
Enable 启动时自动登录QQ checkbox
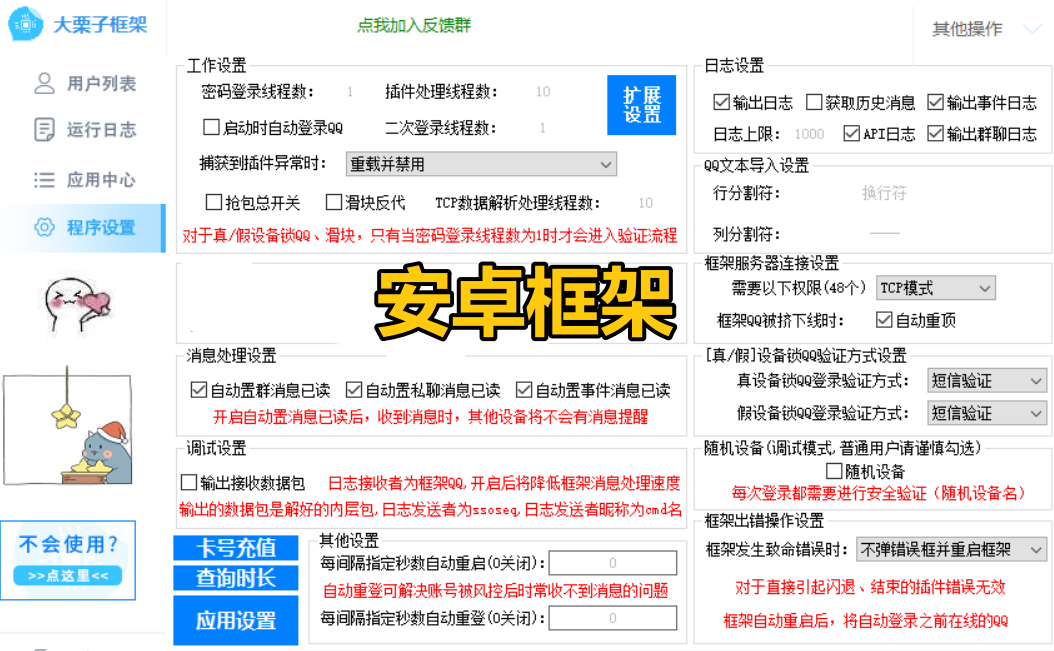pos(211,127)
